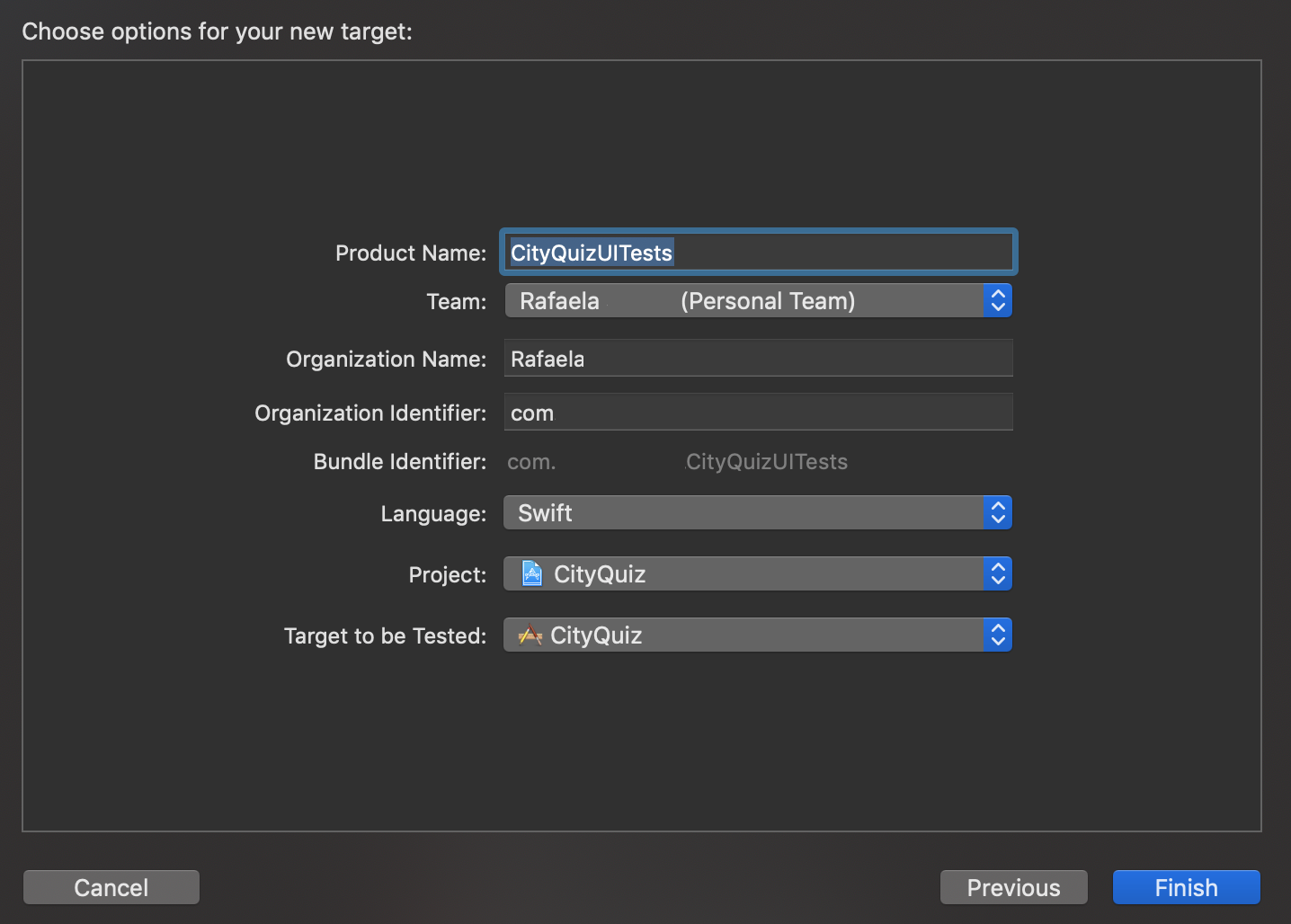This screenshot has height=924, width=1291.
Task: Click the Product Name text field
Action: click(758, 252)
